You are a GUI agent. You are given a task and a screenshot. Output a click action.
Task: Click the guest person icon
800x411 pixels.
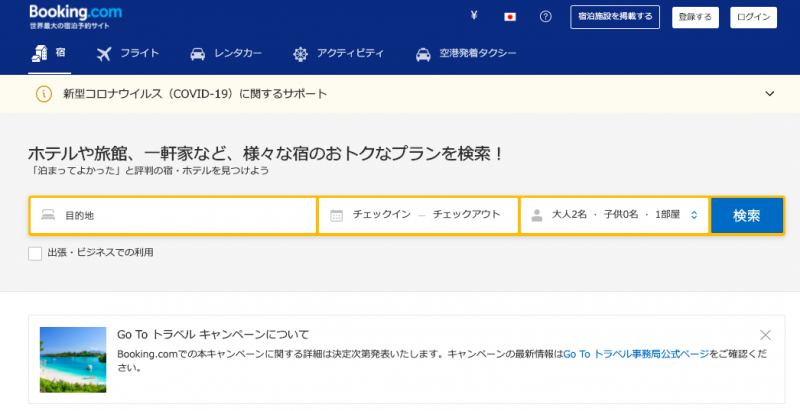click(536, 215)
